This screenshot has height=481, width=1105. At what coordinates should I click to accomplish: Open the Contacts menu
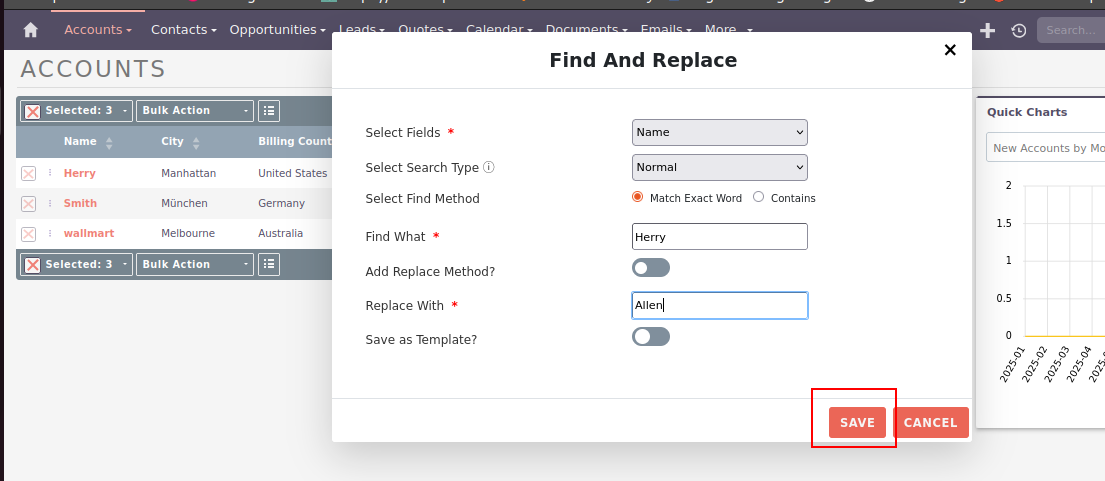pyautogui.click(x=183, y=30)
